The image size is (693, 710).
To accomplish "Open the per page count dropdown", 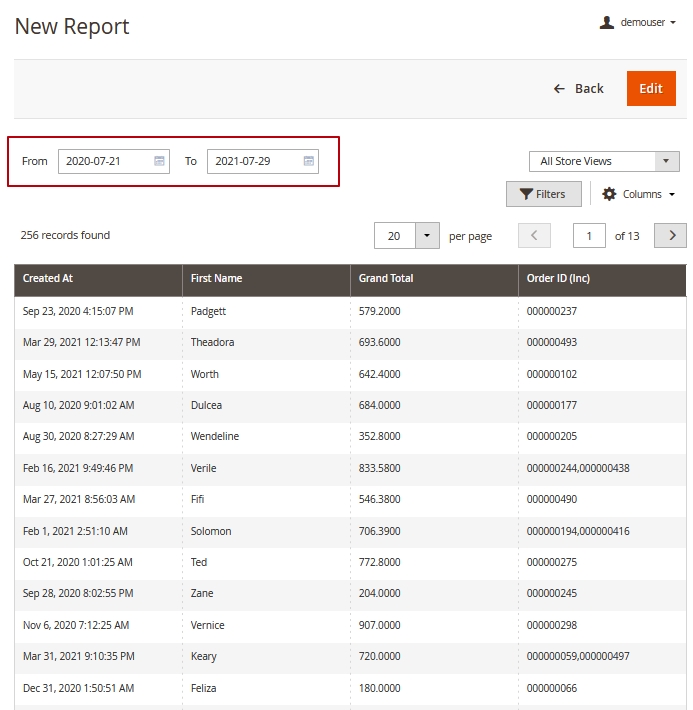I will tap(427, 236).
